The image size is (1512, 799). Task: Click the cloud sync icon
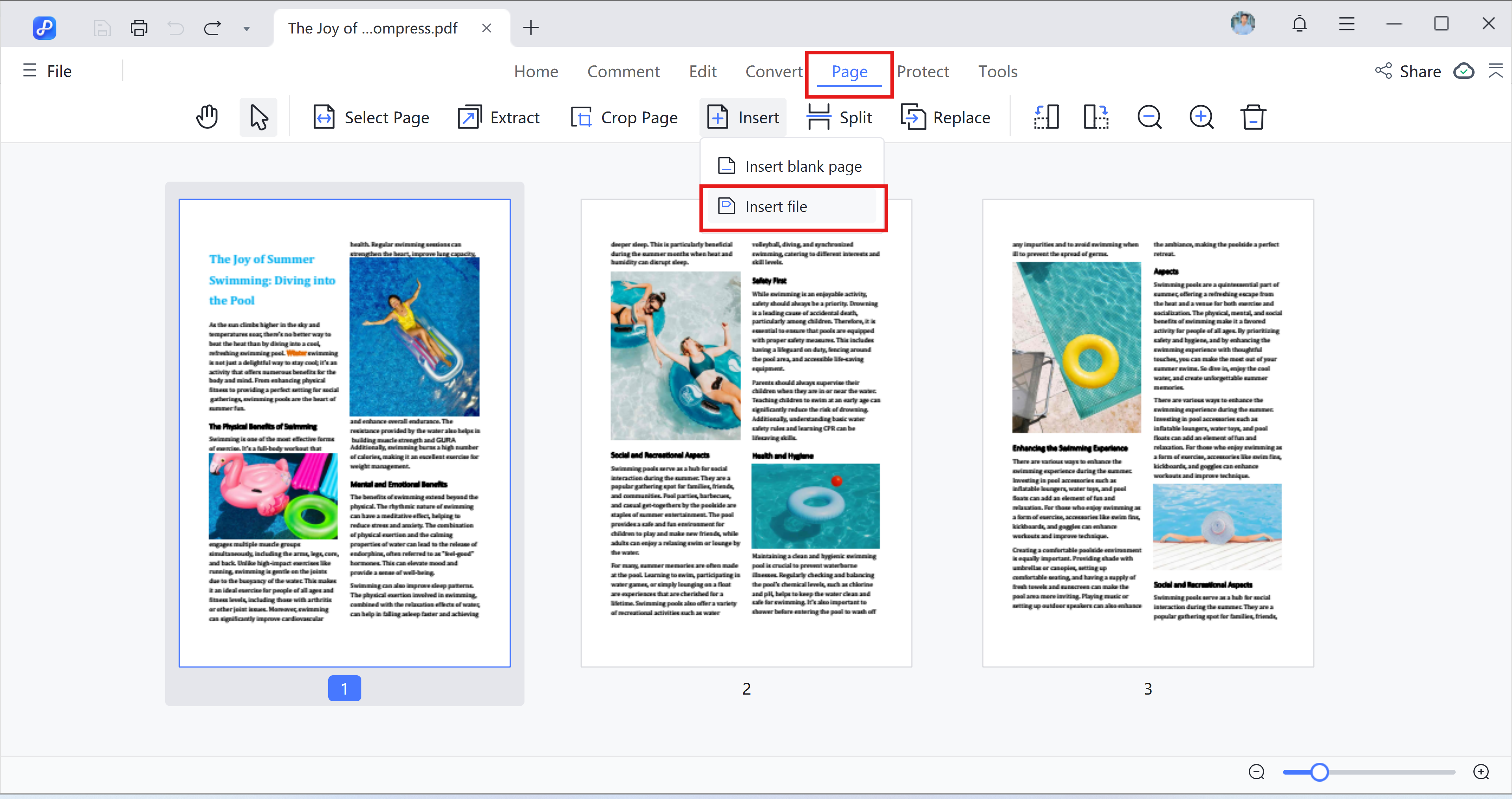[1464, 71]
